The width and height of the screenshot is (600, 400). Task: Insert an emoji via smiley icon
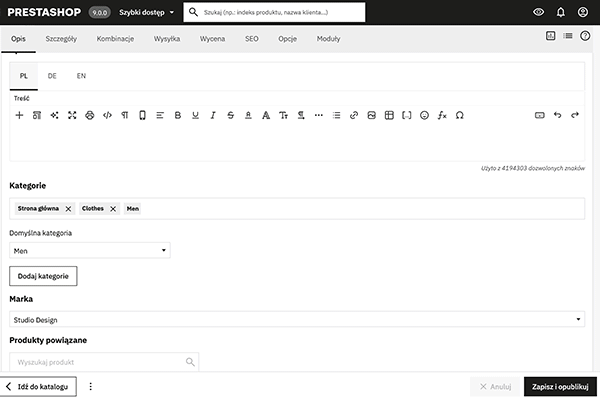click(x=424, y=116)
